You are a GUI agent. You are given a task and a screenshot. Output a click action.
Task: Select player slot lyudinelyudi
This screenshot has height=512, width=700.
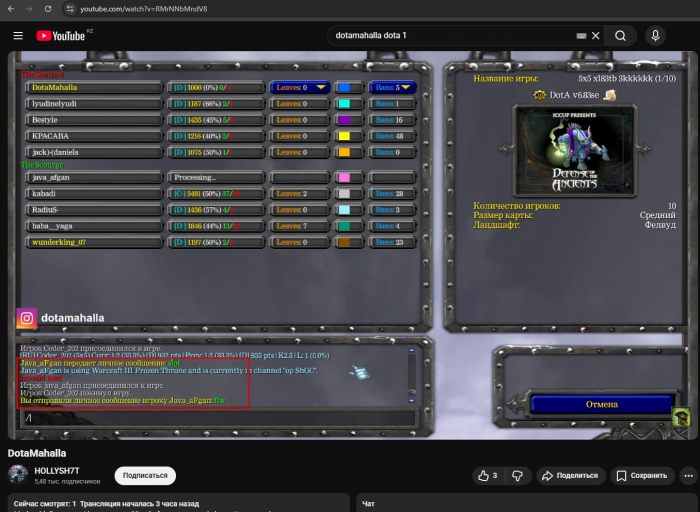(x=94, y=104)
